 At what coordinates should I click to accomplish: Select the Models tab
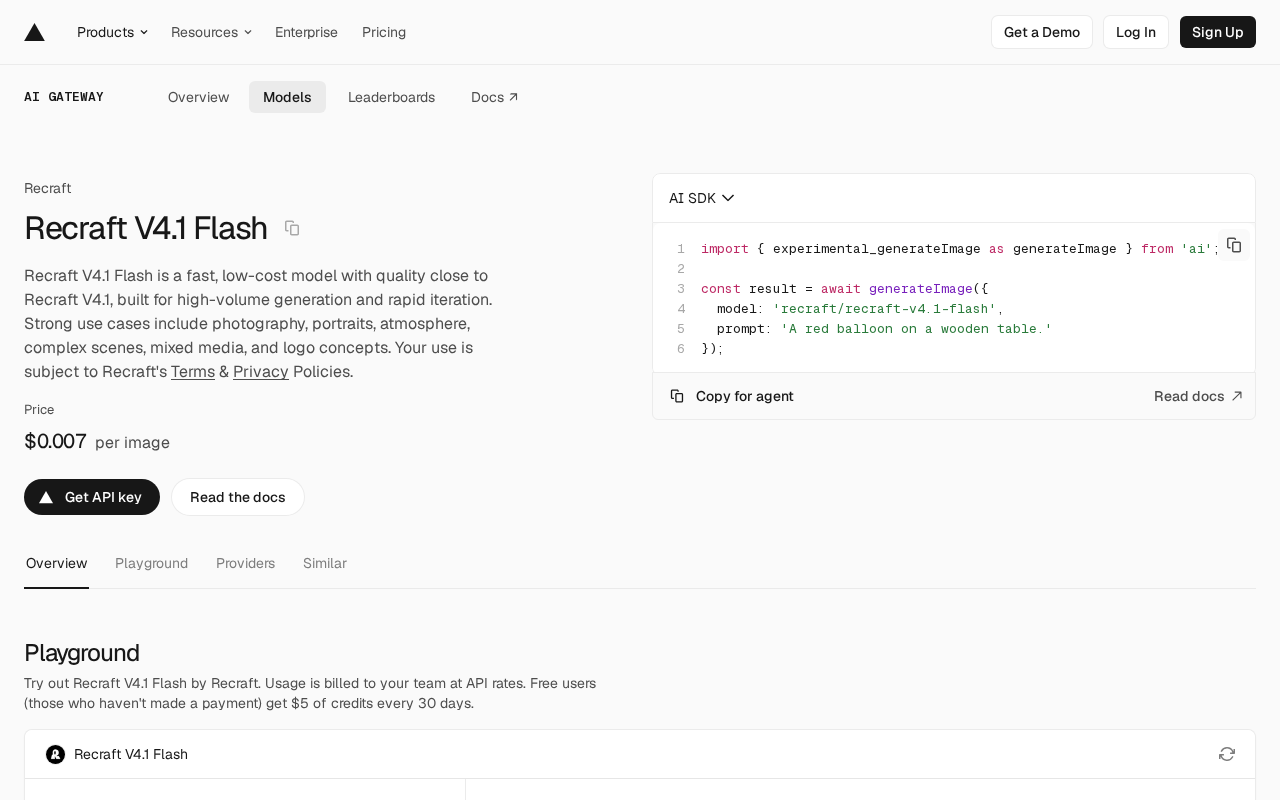(x=287, y=97)
